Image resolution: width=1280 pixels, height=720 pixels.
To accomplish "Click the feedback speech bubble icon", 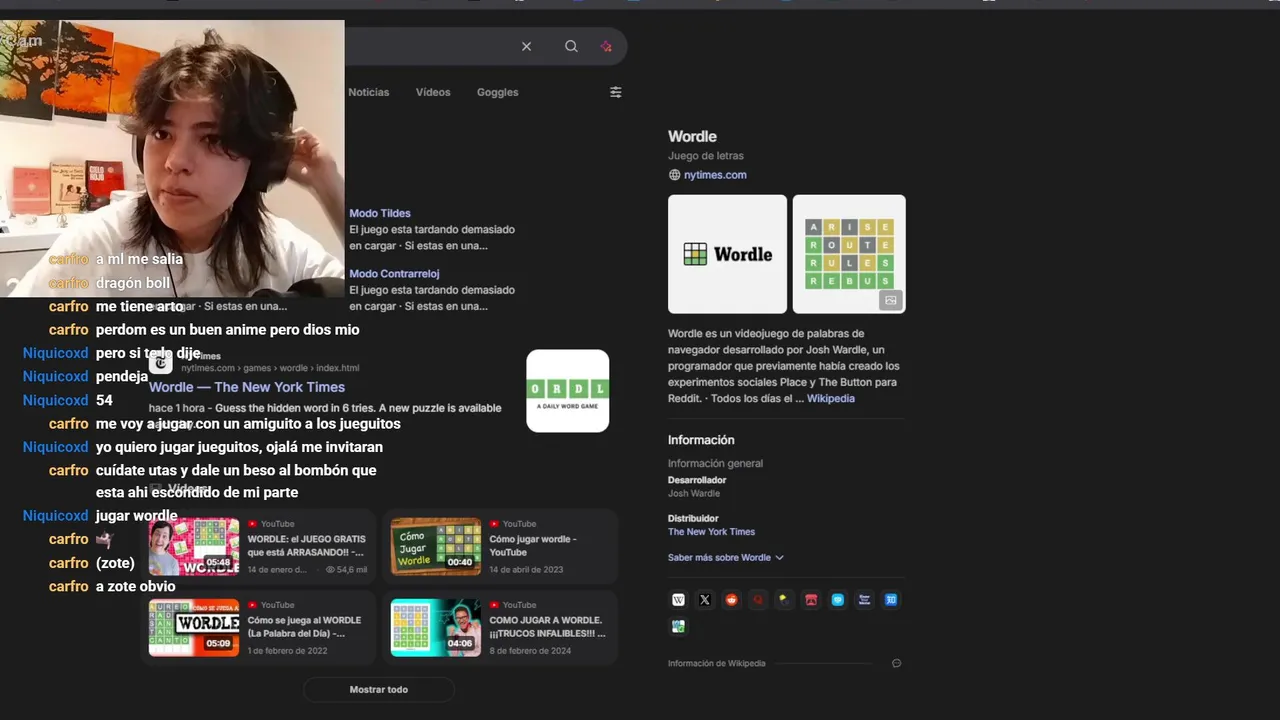I will (x=896, y=663).
